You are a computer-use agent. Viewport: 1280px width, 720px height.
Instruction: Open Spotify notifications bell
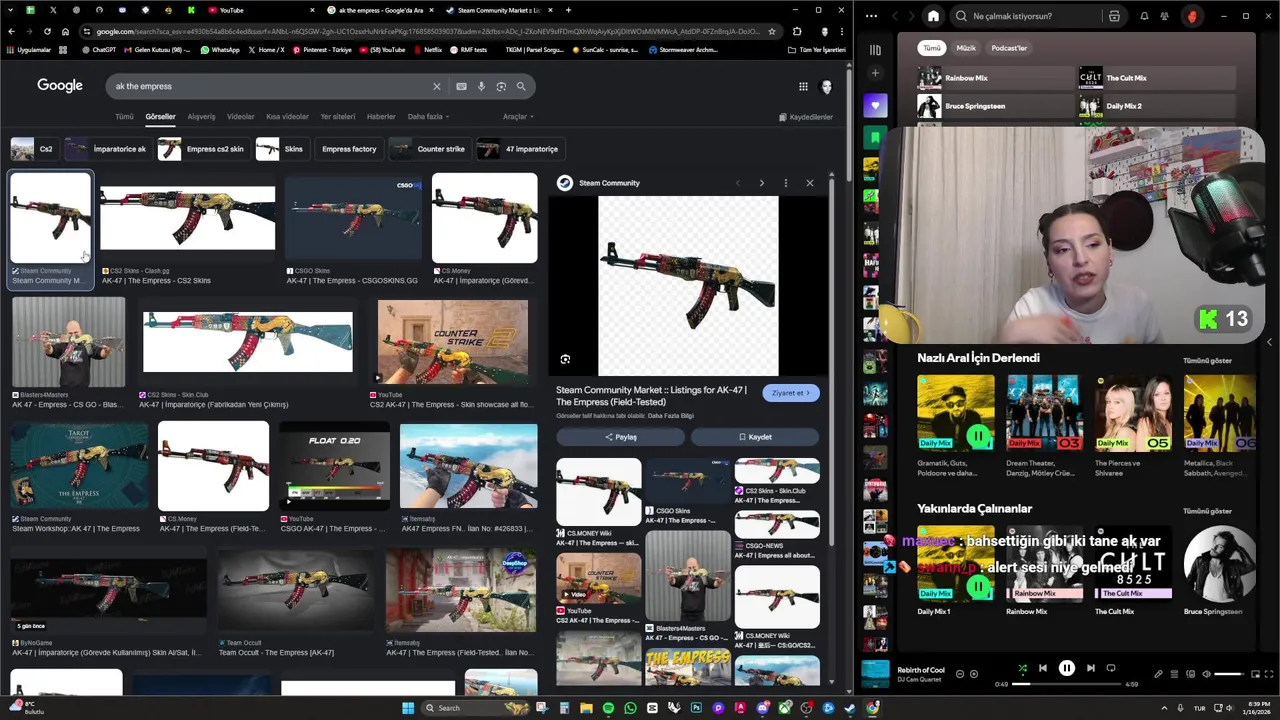[1144, 16]
